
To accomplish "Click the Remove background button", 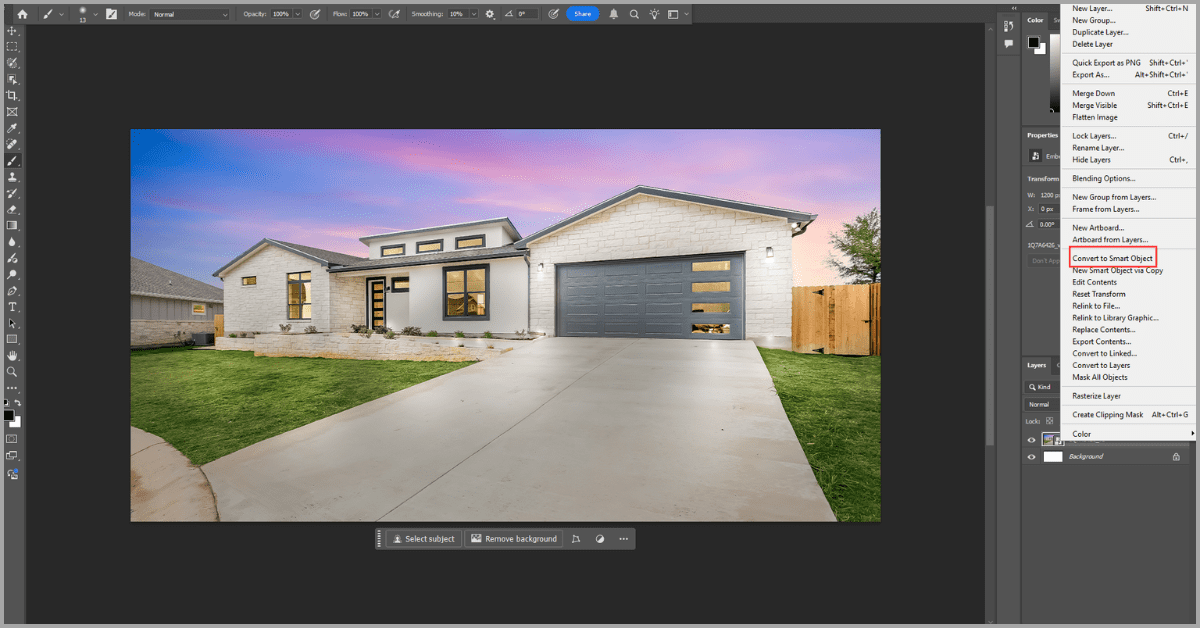I will click(513, 538).
